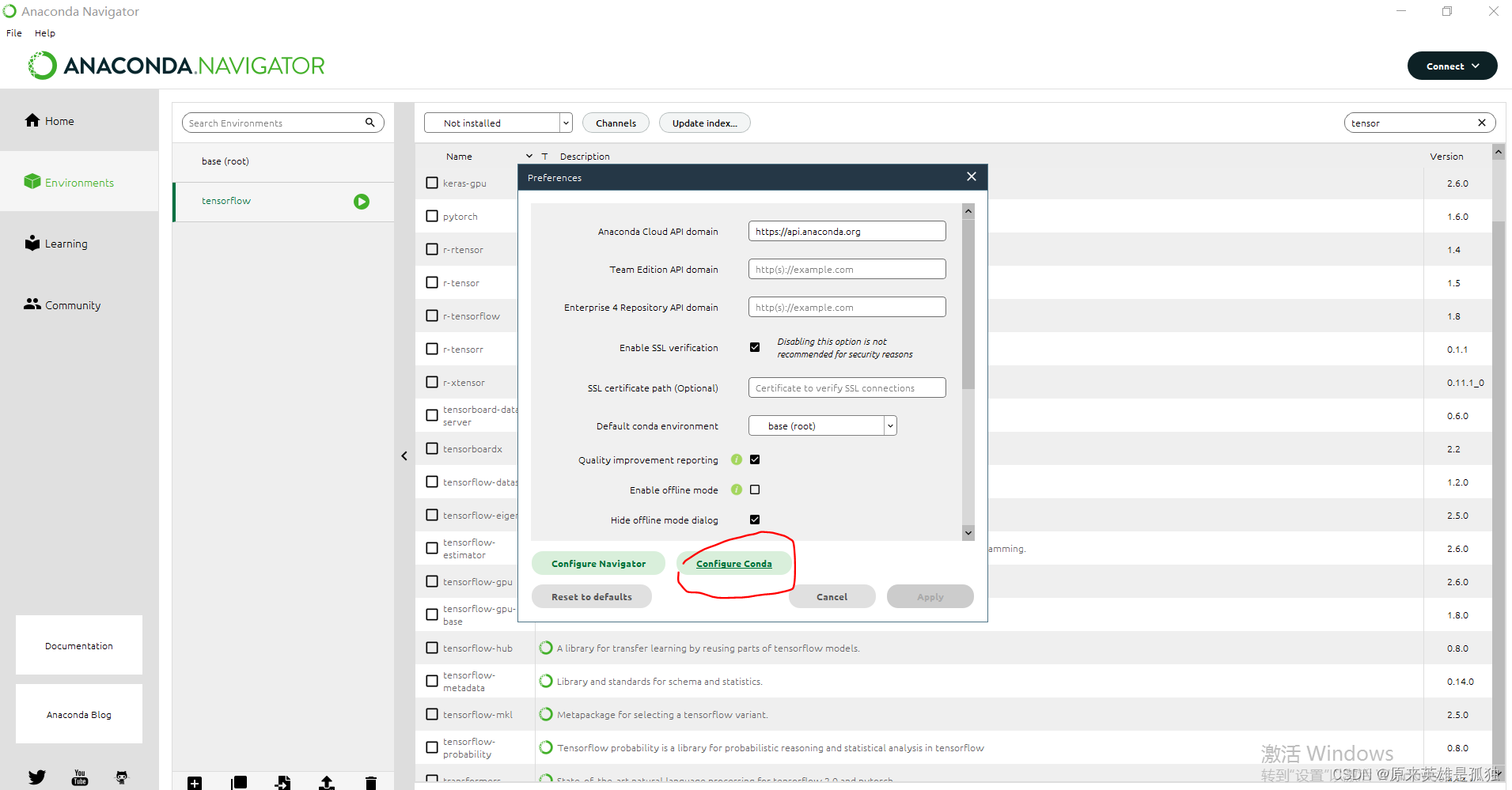Click the Clone environment icon
This screenshot has width=1512, height=790.
239,783
